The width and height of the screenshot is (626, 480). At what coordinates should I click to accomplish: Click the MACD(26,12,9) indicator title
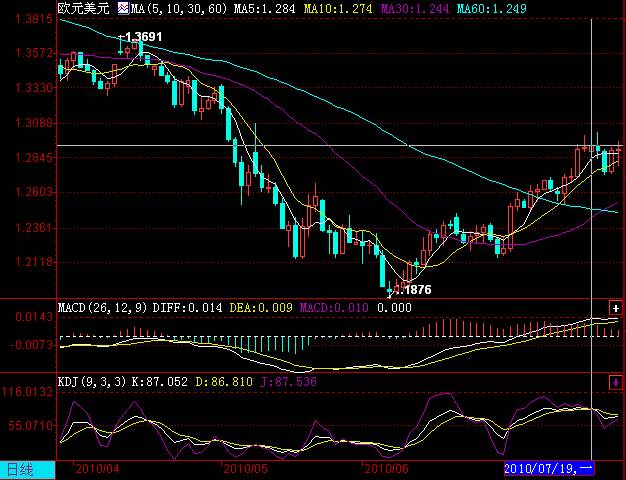click(x=103, y=308)
